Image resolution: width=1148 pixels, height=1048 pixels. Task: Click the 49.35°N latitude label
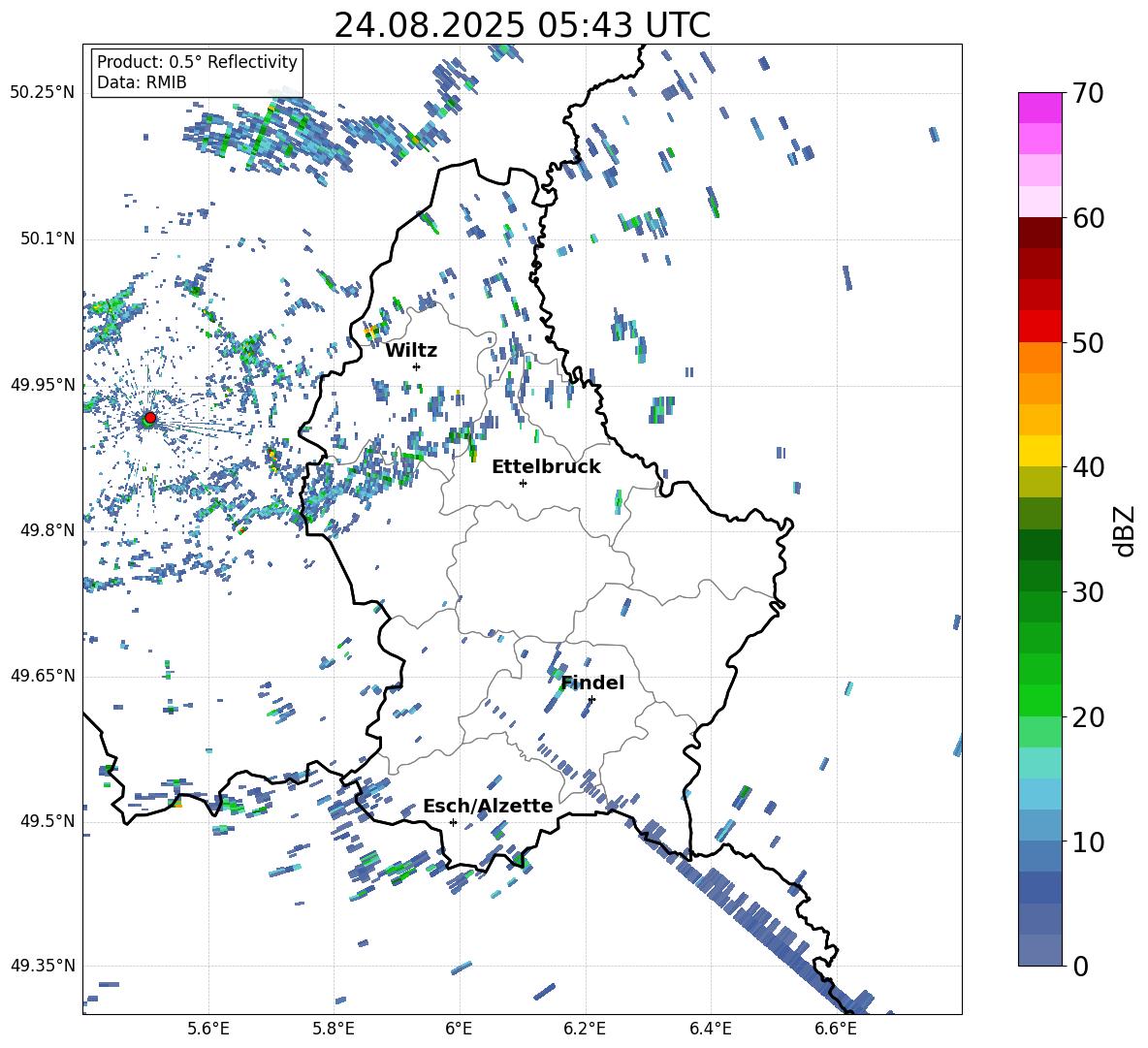(x=42, y=966)
